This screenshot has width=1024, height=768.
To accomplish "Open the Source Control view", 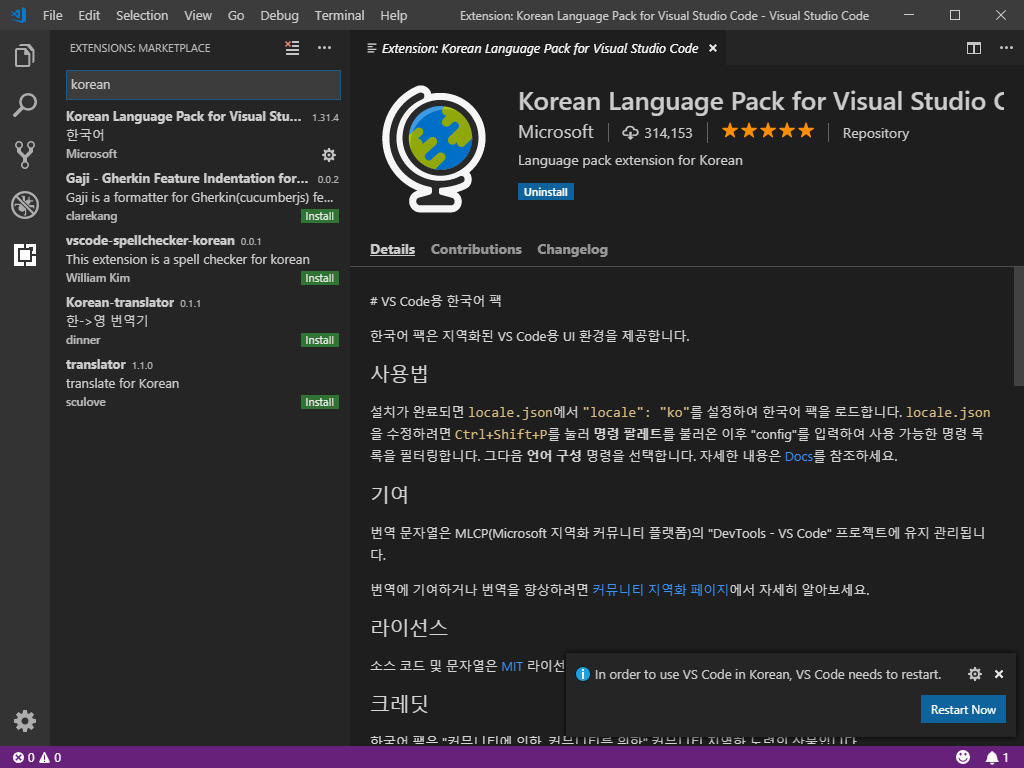I will (25, 155).
